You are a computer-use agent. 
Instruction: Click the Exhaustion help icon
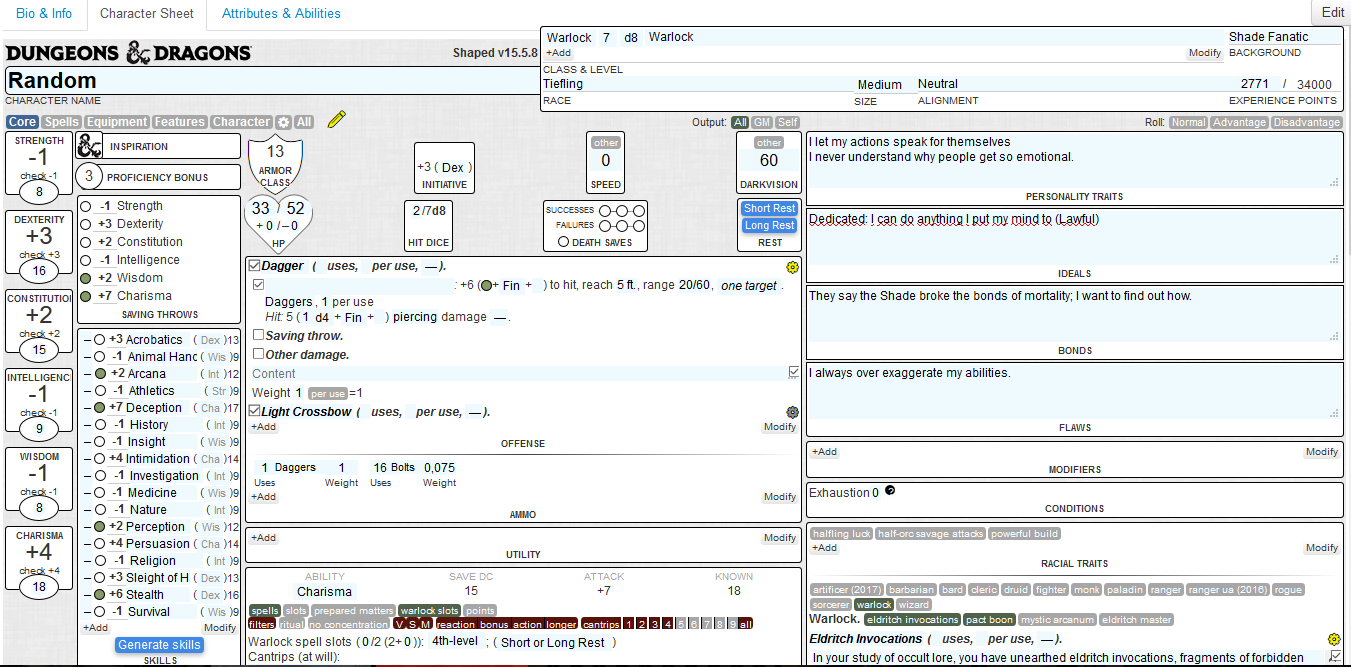pos(890,491)
